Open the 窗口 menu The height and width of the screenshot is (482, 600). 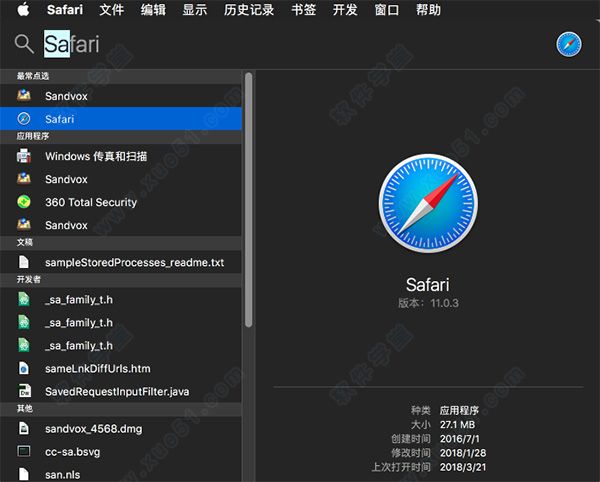point(387,10)
